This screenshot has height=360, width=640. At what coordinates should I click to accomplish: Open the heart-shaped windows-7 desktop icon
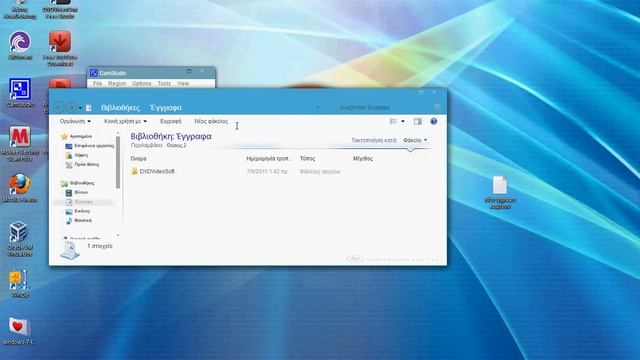tap(19, 331)
